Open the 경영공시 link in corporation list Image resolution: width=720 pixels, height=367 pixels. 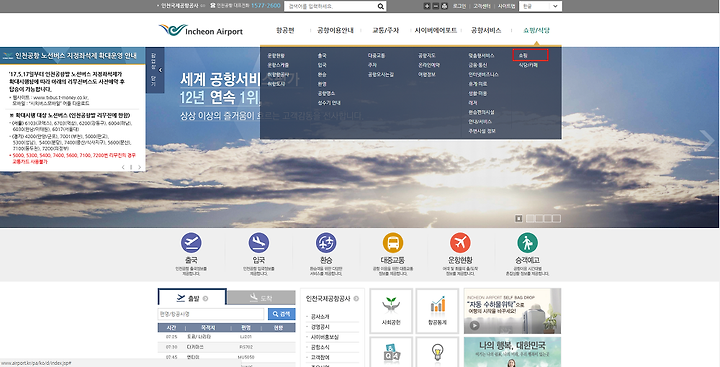point(320,327)
